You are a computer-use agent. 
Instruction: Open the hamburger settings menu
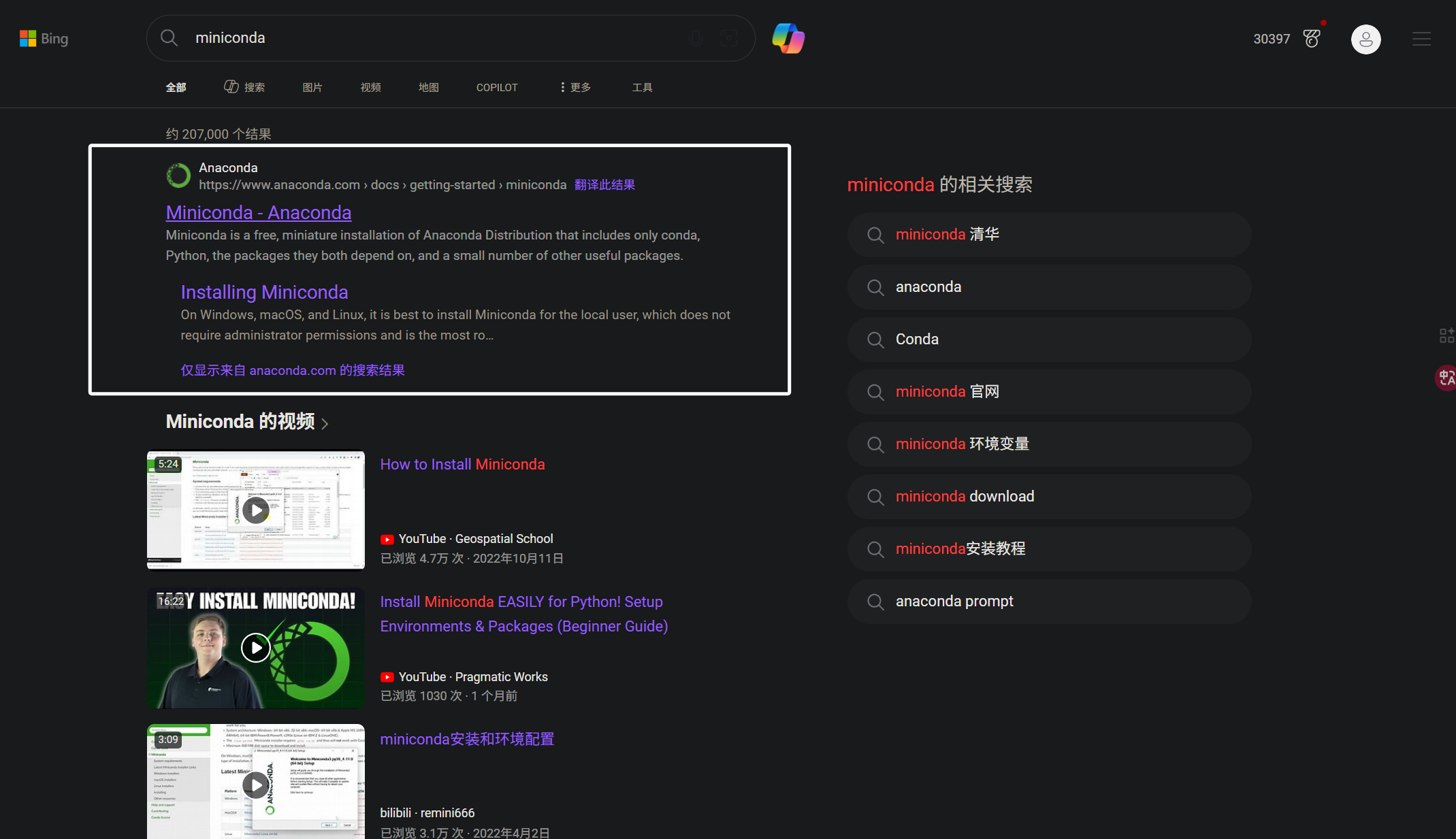click(x=1421, y=39)
